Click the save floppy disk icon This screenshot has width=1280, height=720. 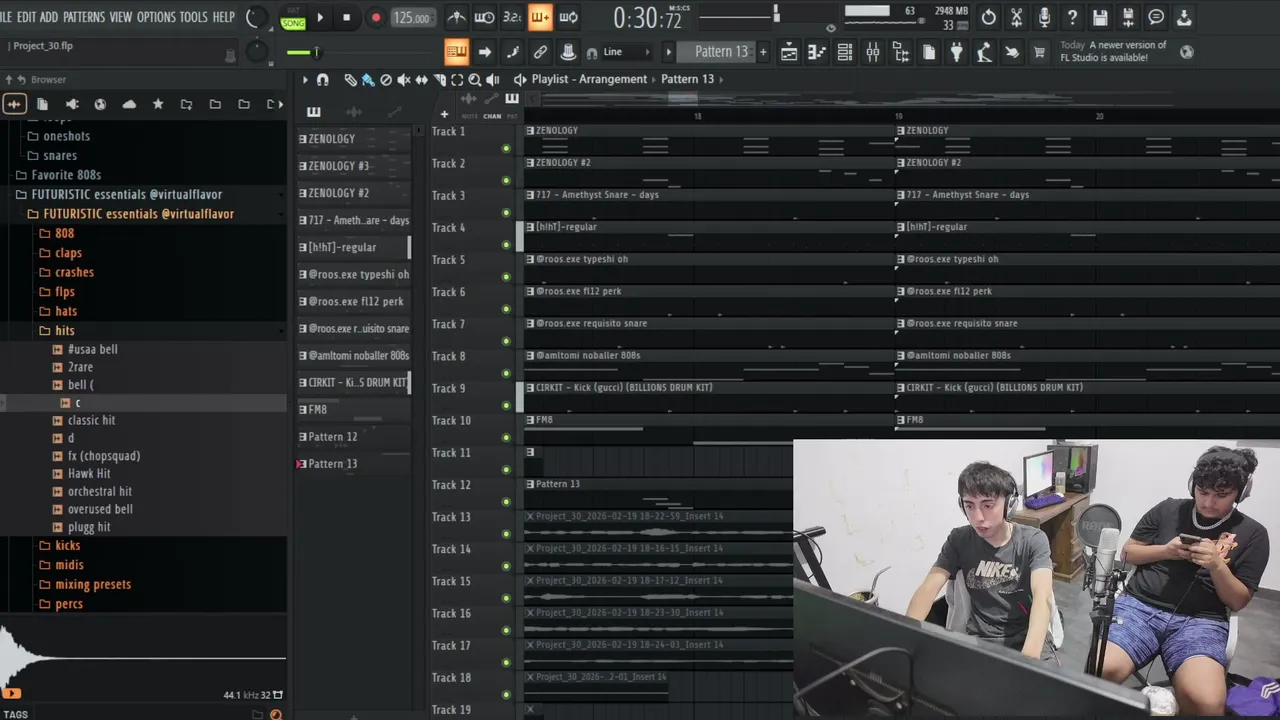click(1100, 17)
